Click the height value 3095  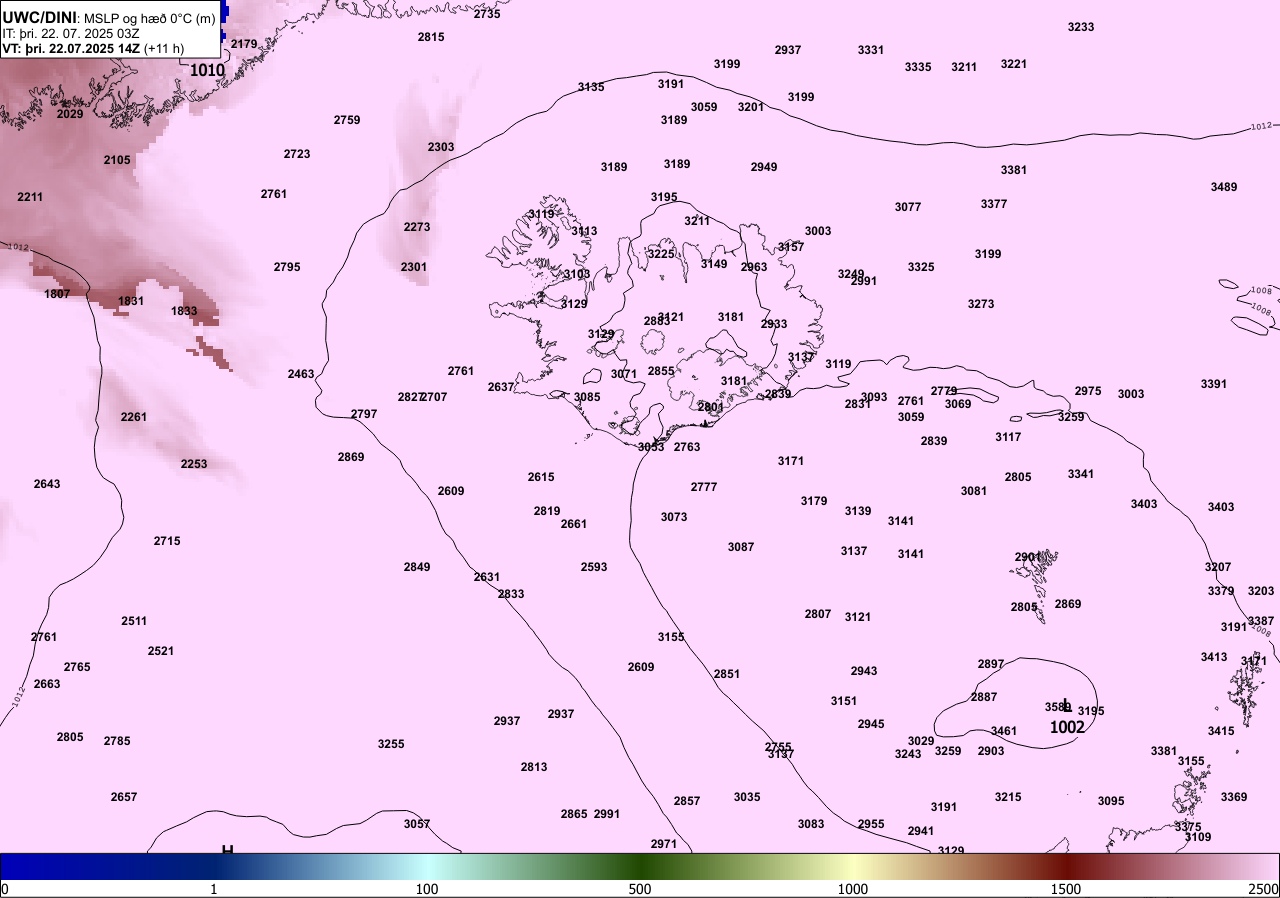pyautogui.click(x=1111, y=801)
